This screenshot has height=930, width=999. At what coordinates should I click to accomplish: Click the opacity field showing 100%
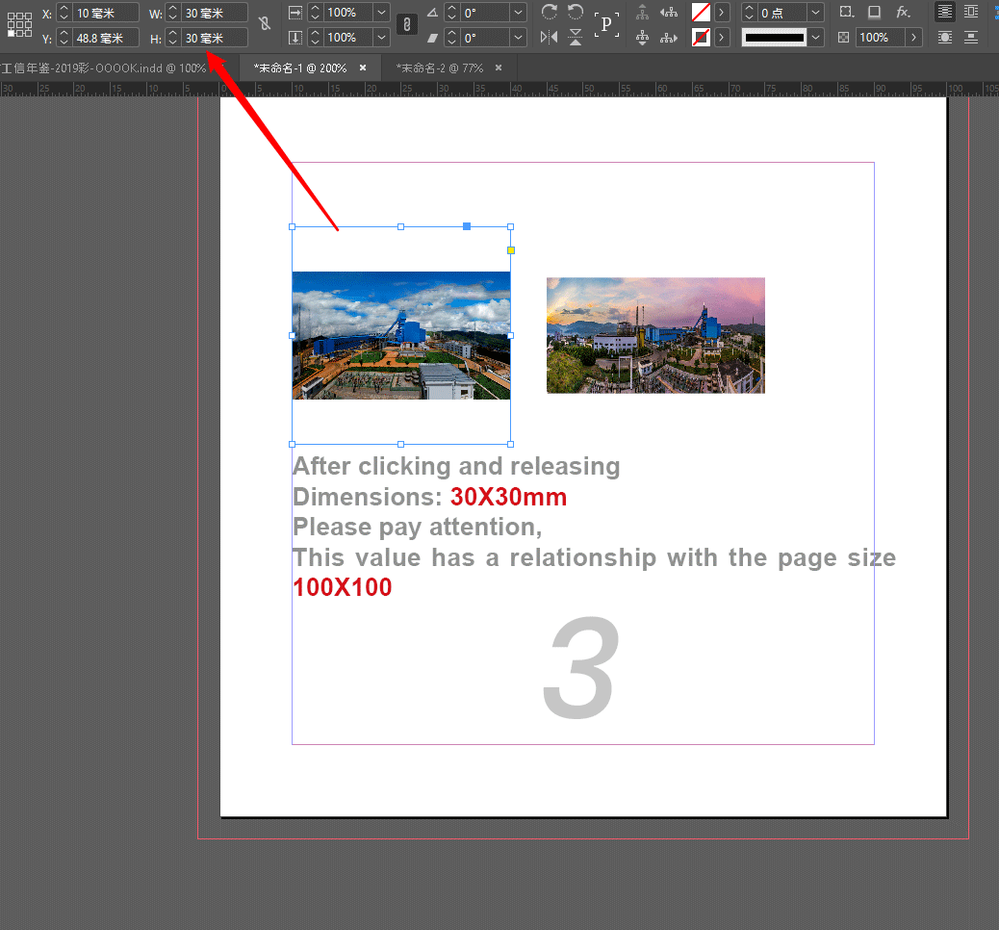[880, 38]
